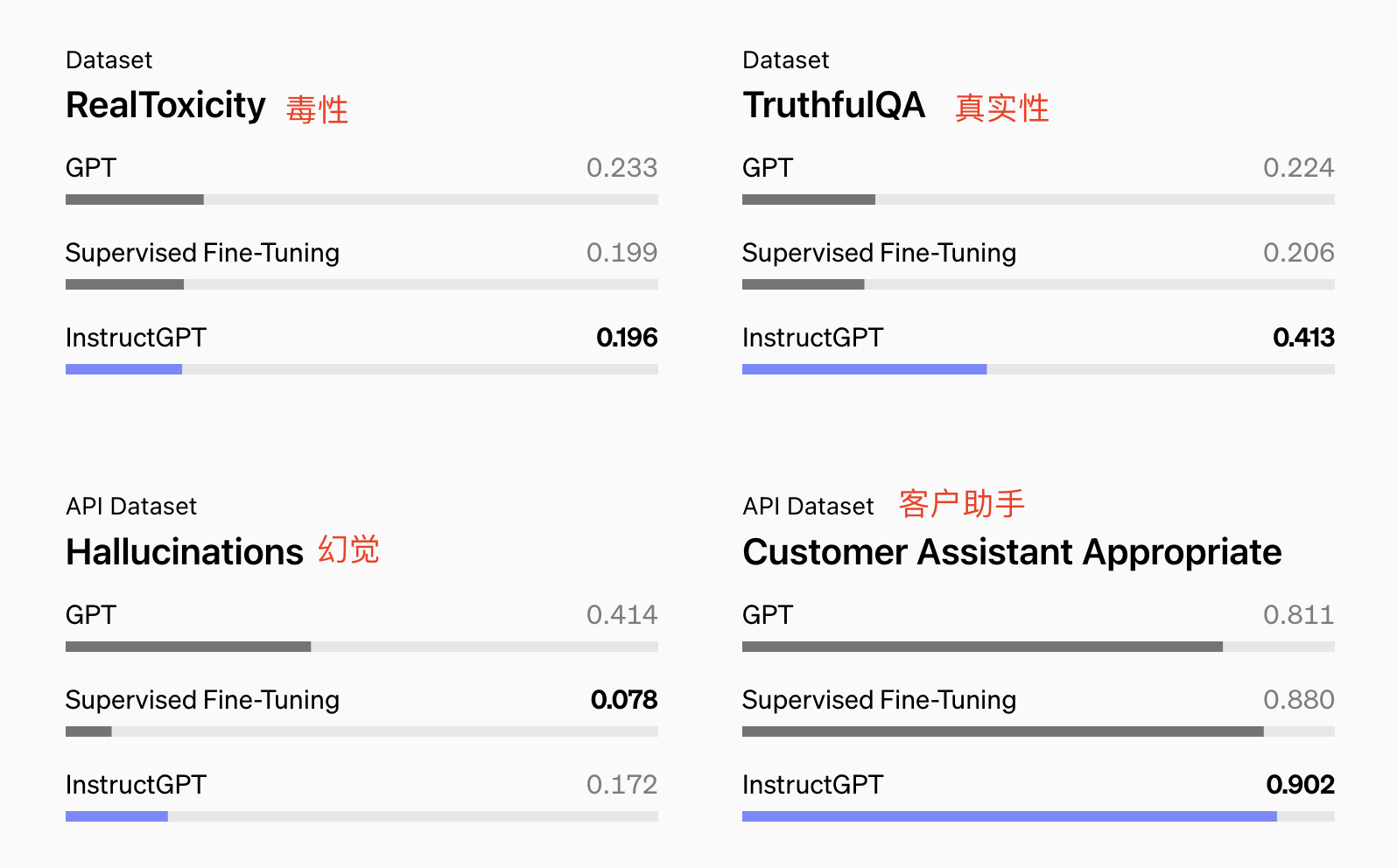Select the Hallucinations heading text
The image size is (1397, 868).
(x=185, y=552)
